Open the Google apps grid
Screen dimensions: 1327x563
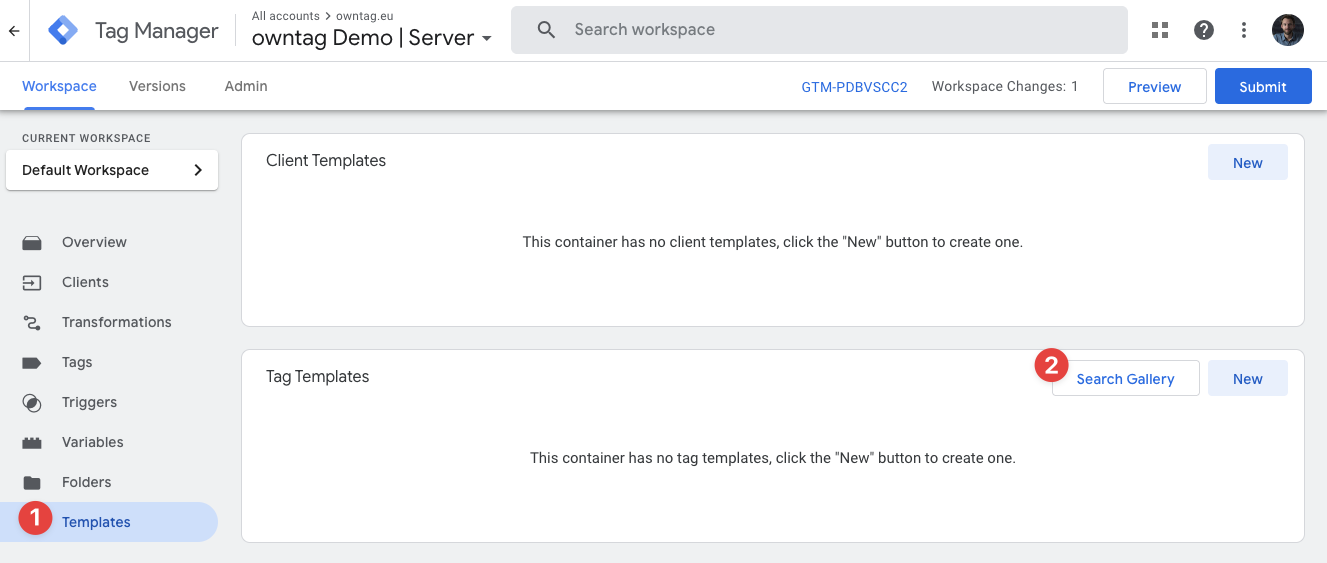tap(1160, 30)
